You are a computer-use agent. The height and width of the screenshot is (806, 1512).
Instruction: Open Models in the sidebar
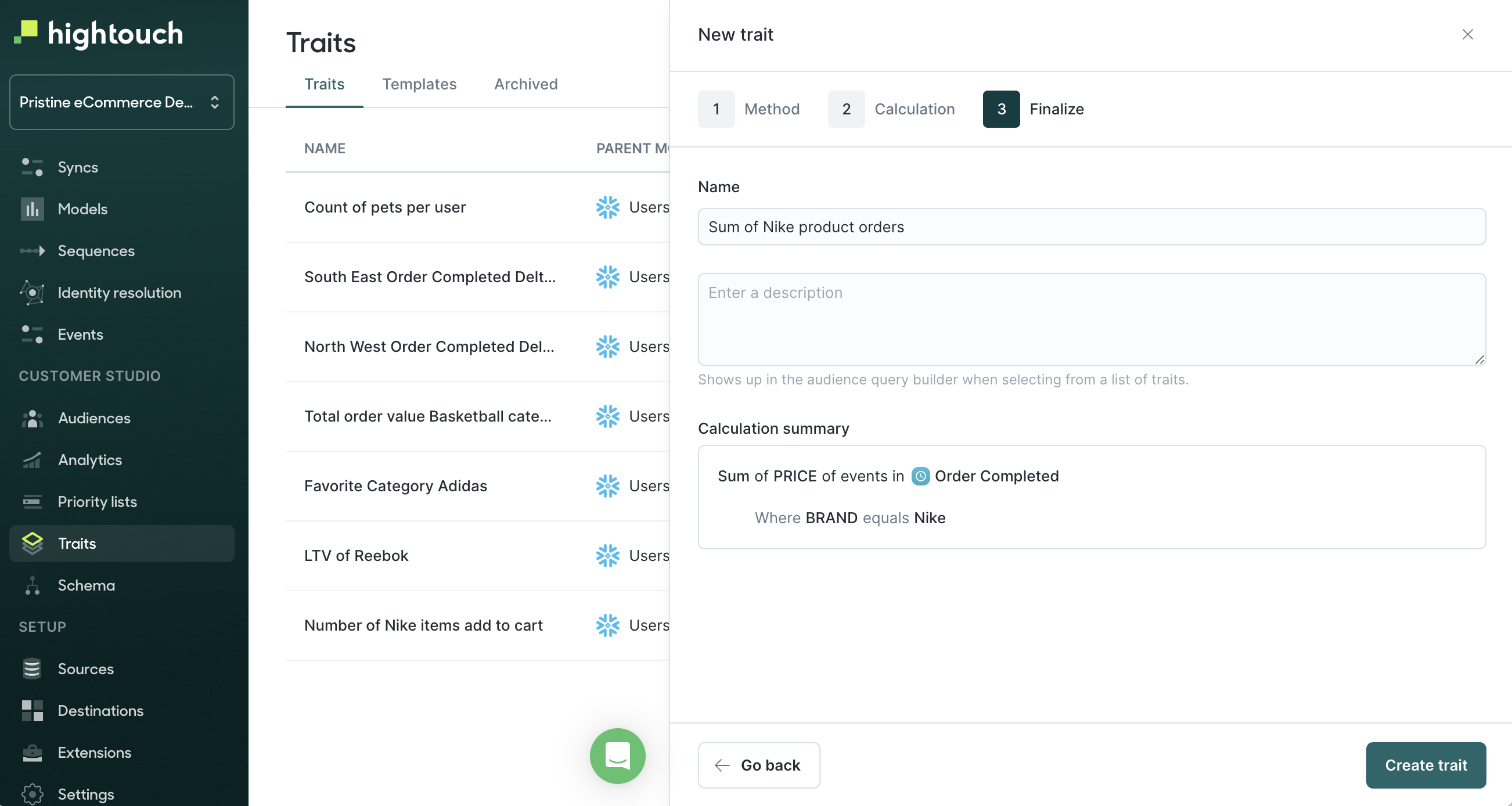[x=121, y=209]
